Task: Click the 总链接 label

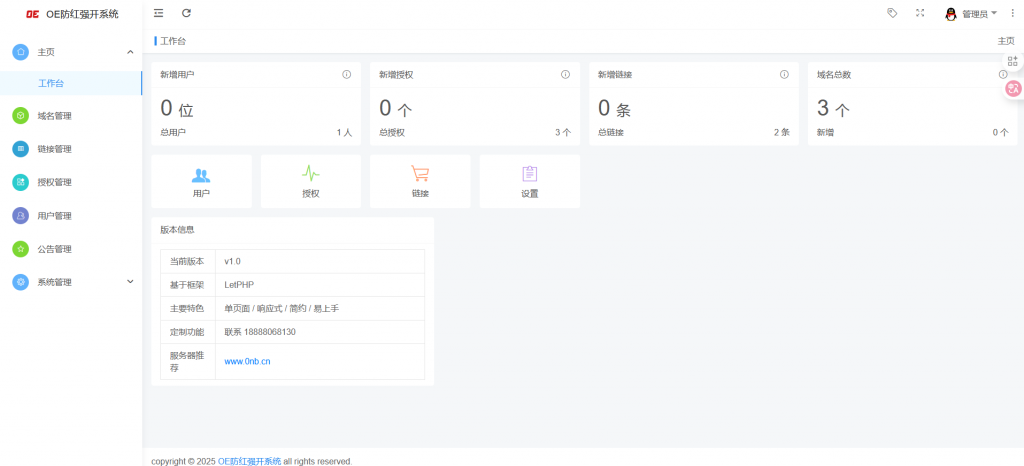Action: click(x=611, y=132)
